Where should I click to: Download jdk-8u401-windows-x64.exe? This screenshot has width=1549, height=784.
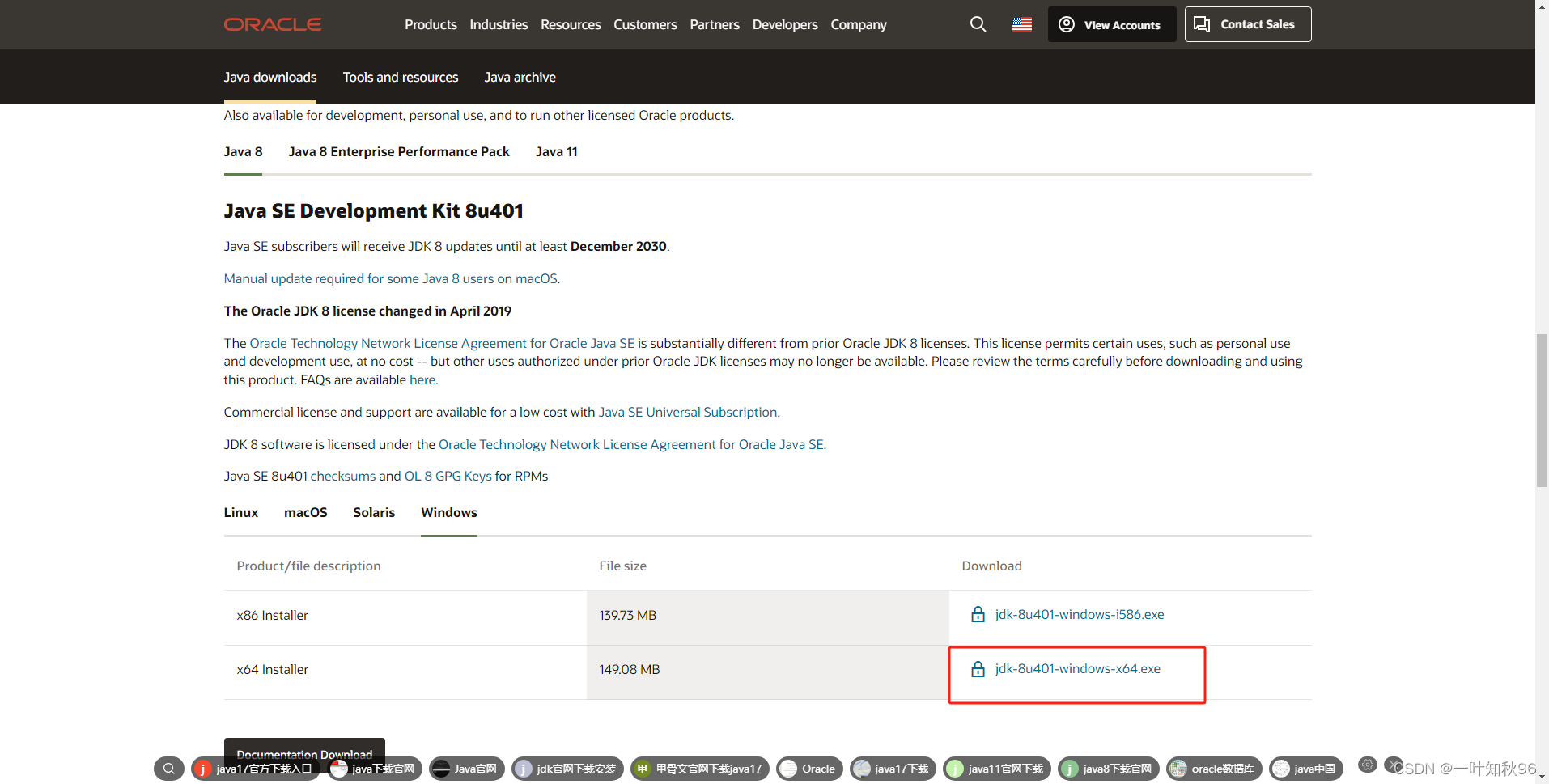click(1078, 668)
